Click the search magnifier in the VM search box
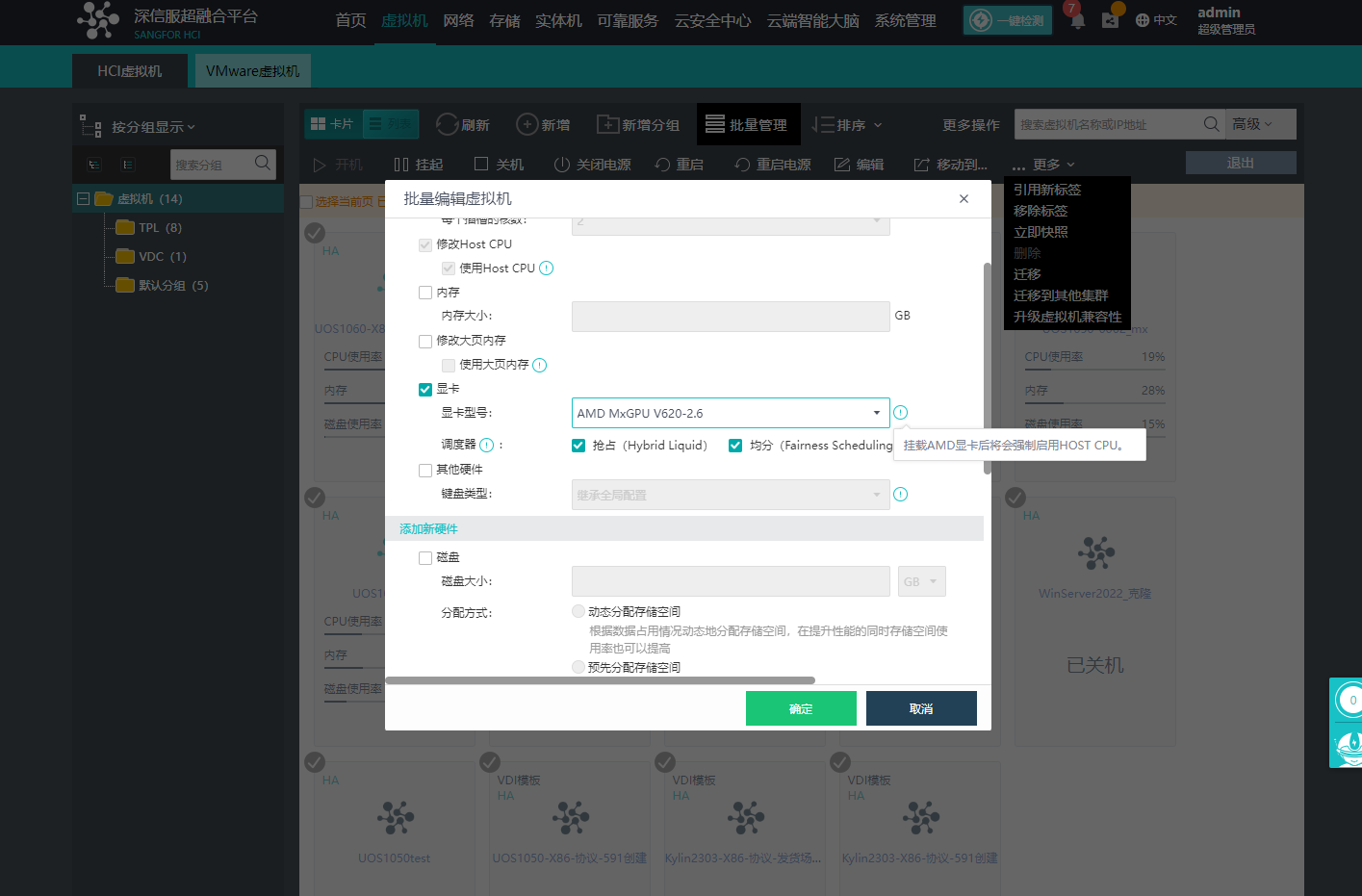1362x896 pixels. pos(1211,124)
